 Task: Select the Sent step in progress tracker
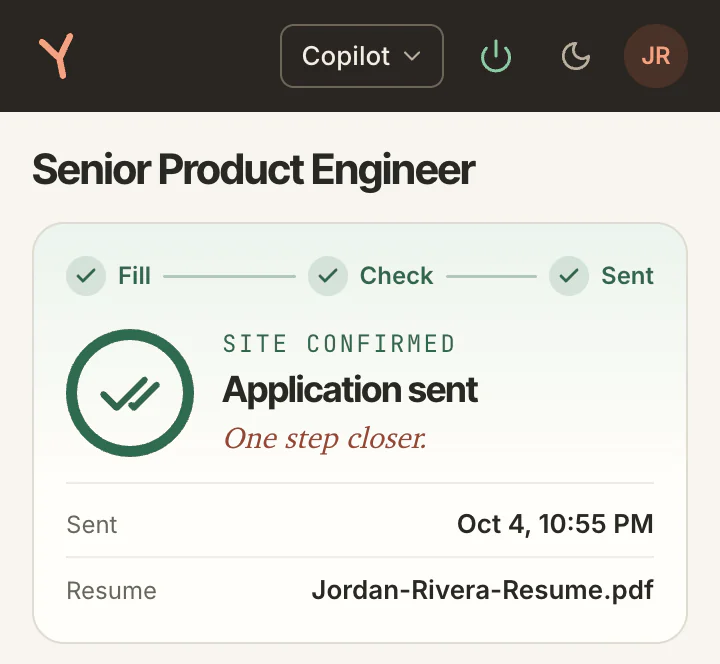pos(602,276)
